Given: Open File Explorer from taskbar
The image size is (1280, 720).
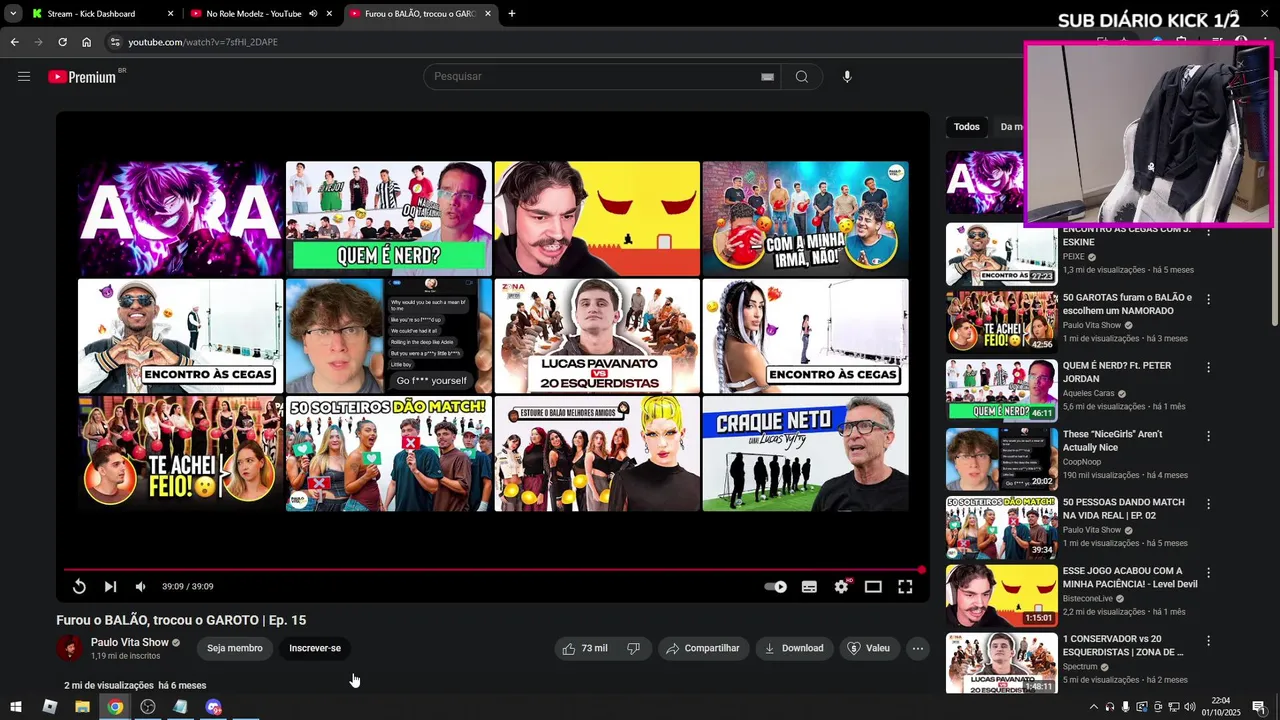Looking at the screenshot, I should [82, 707].
